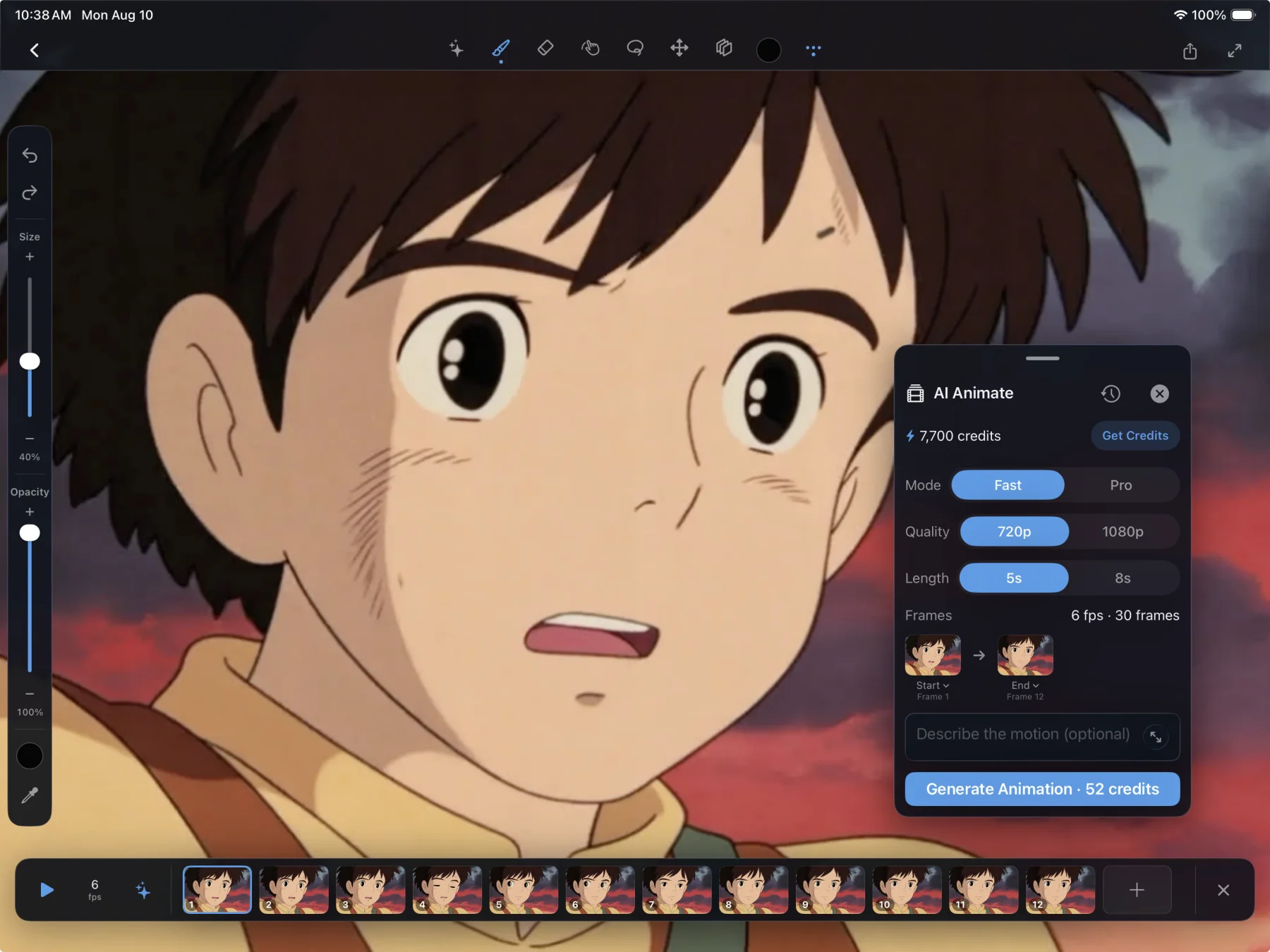Select frame 4 thumbnail in timeline
Screen dimensions: 1270x952
click(447, 890)
